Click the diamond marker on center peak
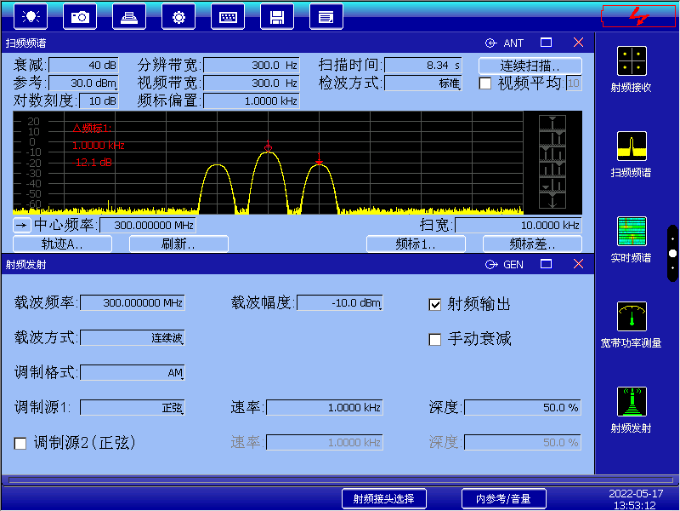 point(268,147)
